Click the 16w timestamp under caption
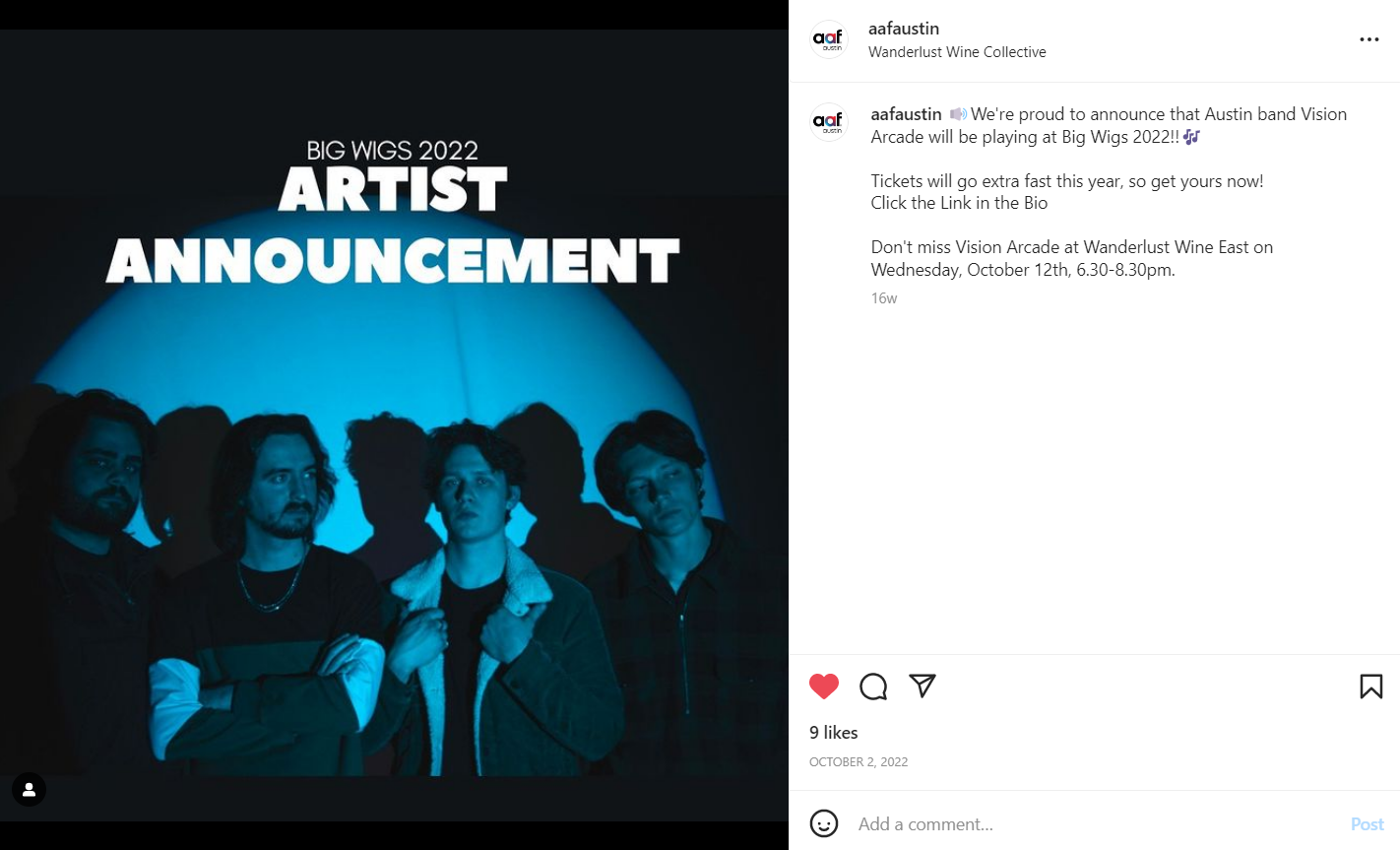1400x850 pixels. tap(884, 298)
